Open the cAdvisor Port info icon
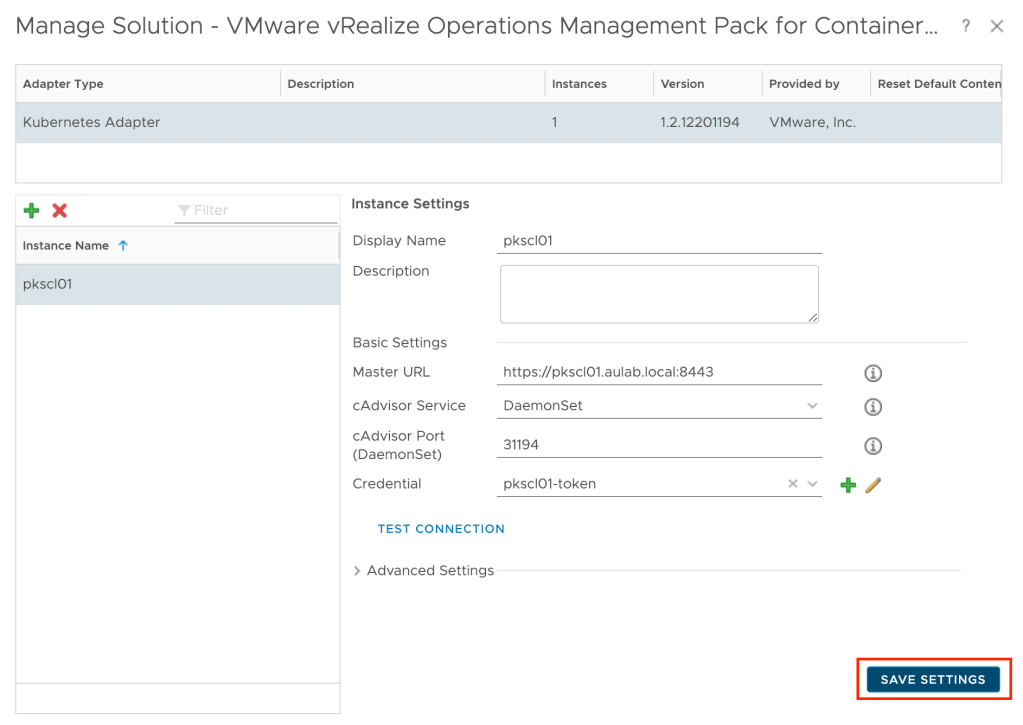The image size is (1023, 725). 872,446
